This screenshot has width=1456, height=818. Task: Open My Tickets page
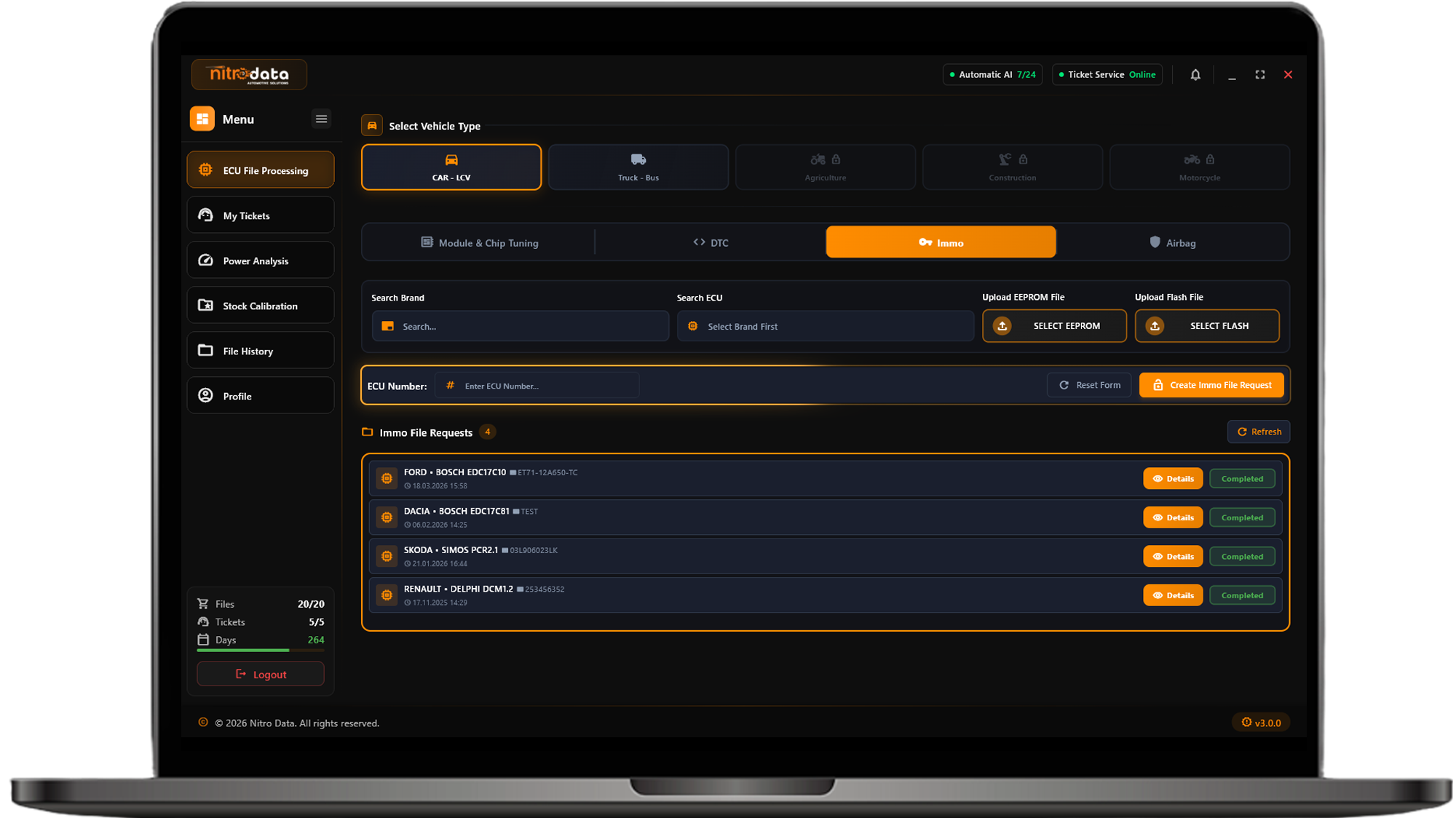[261, 215]
